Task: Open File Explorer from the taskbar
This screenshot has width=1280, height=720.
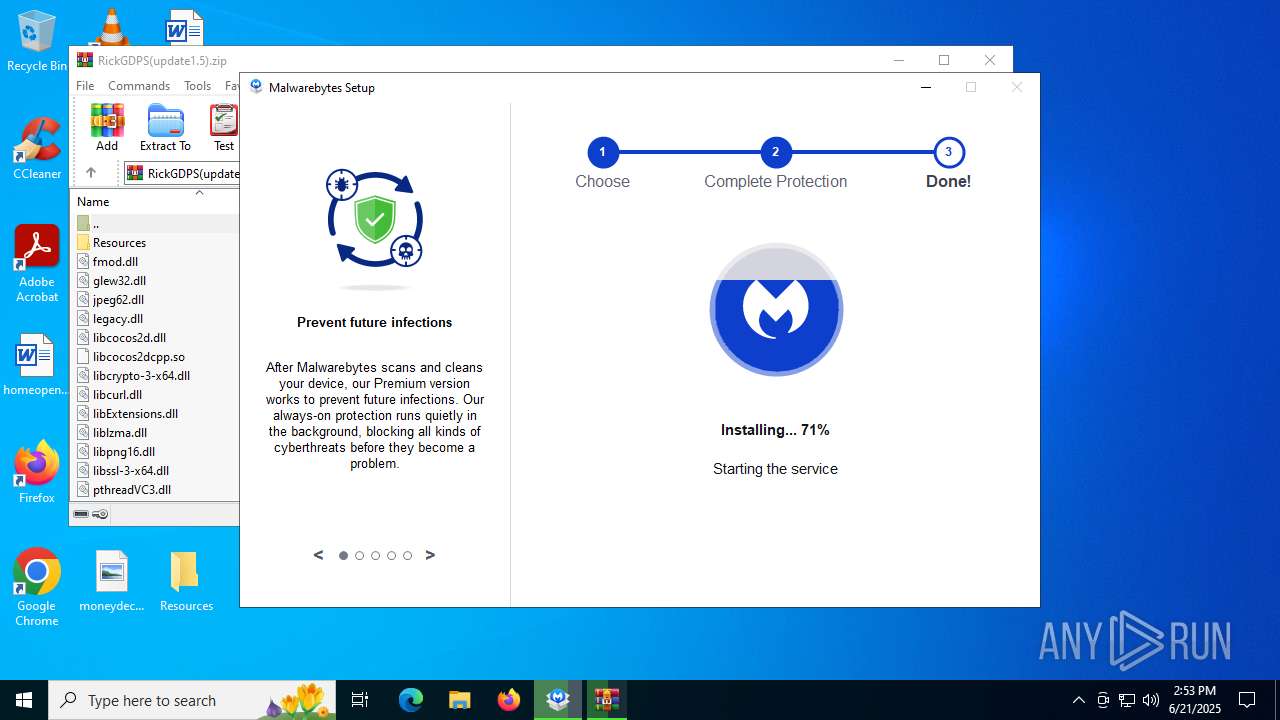Action: click(x=459, y=700)
